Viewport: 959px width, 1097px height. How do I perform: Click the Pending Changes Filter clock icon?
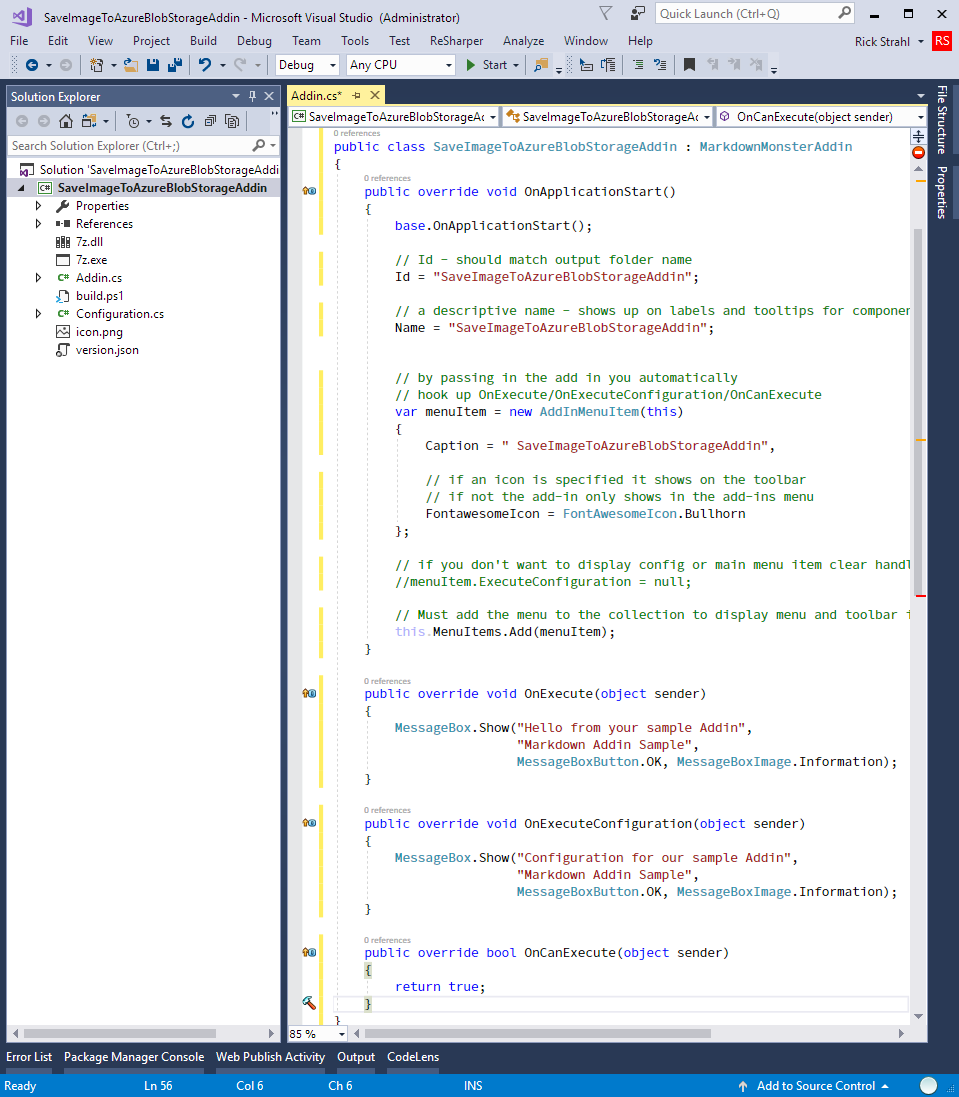click(132, 121)
